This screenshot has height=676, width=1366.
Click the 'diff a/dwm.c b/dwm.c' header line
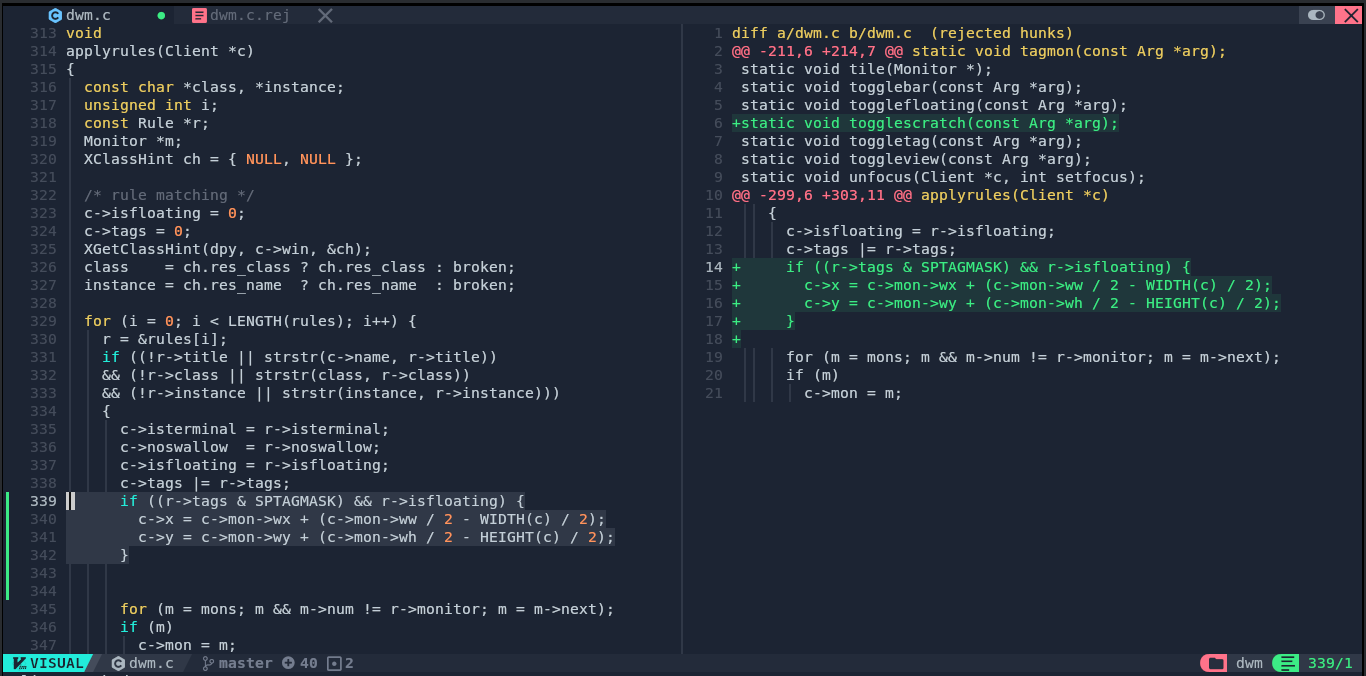pyautogui.click(x=903, y=33)
